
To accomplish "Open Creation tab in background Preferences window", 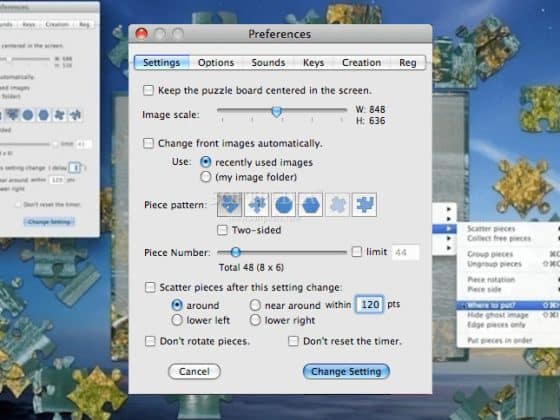I will (57, 24).
